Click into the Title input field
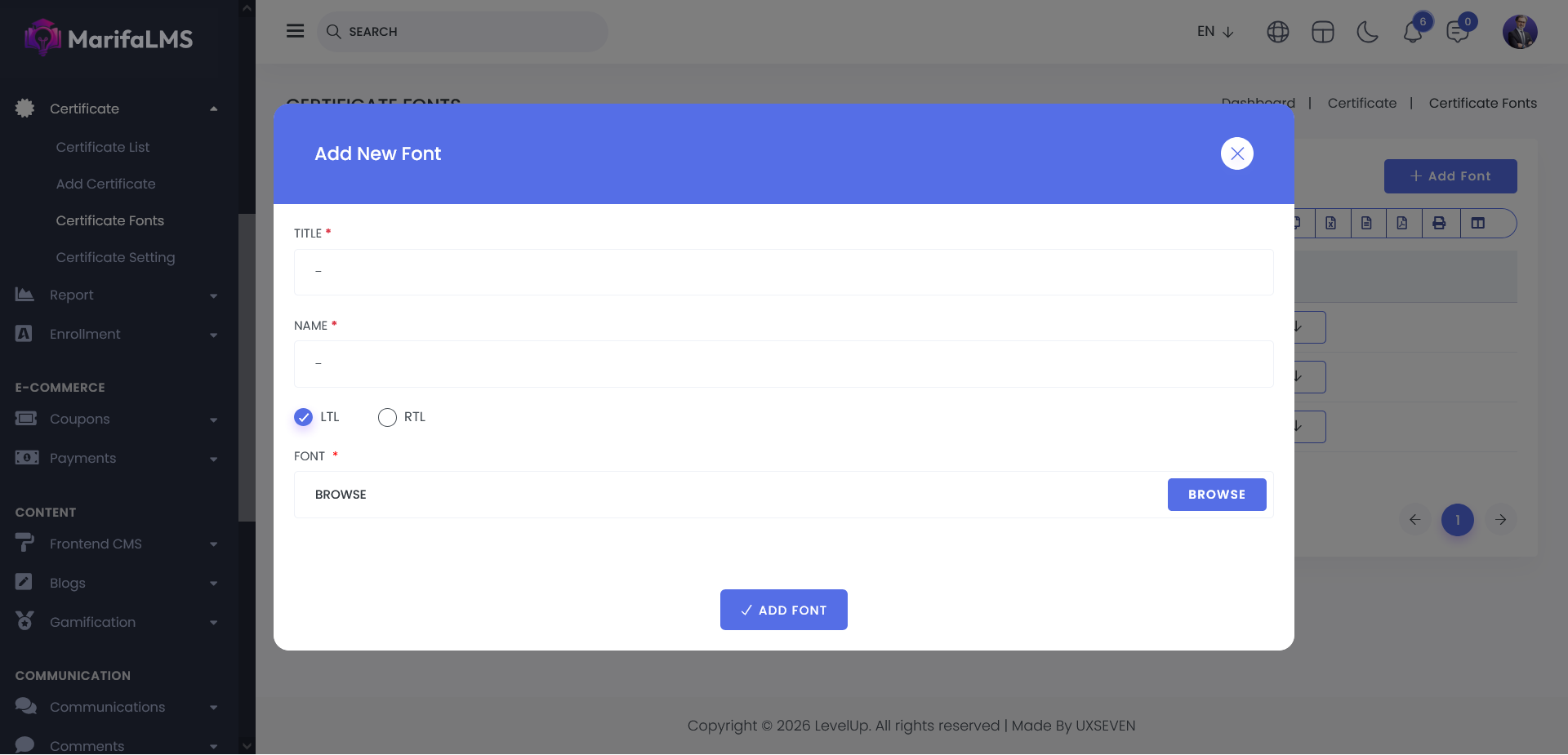The image size is (1568, 755). click(783, 272)
